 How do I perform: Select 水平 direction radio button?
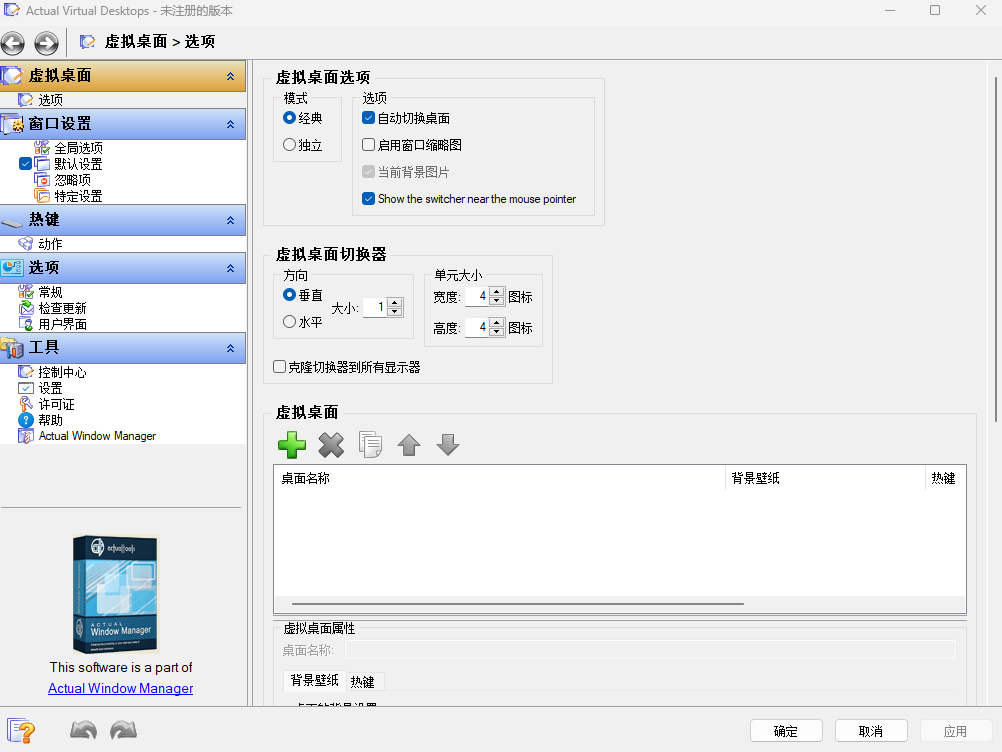point(289,321)
